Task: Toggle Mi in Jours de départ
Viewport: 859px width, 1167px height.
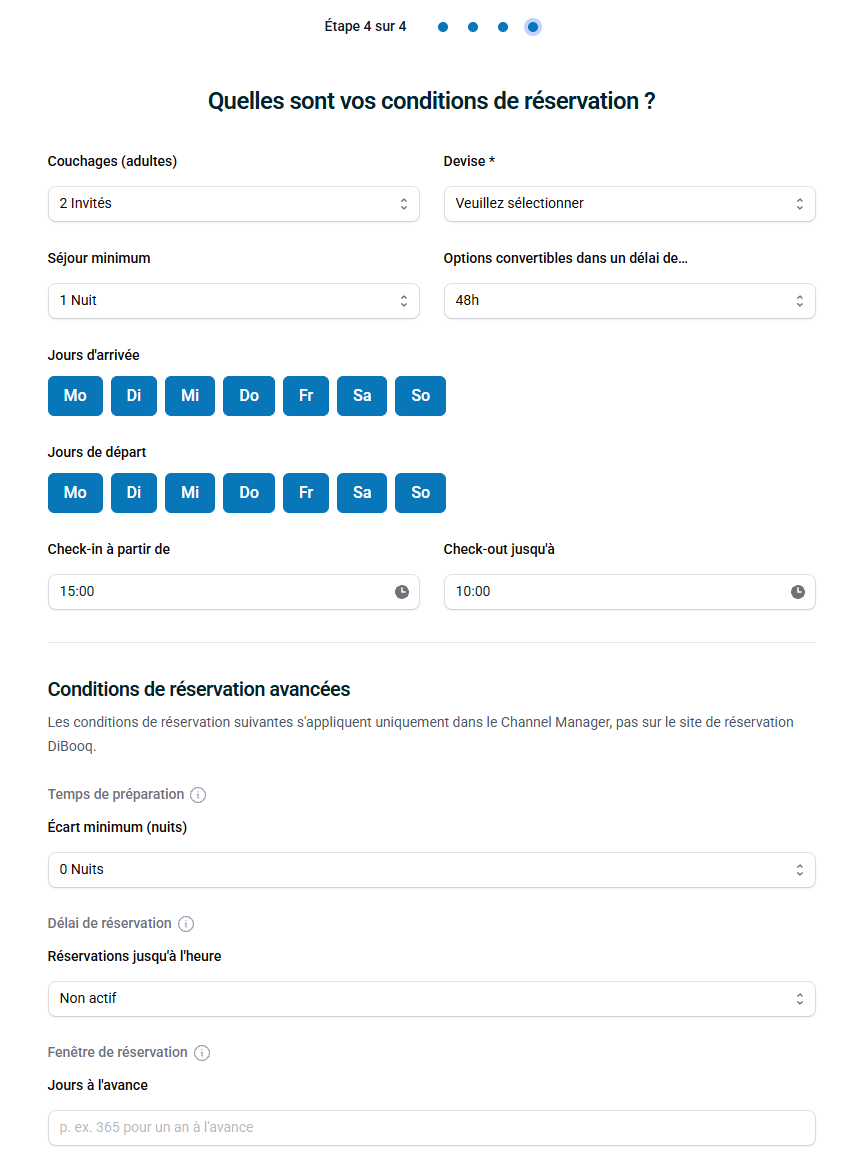Action: click(x=190, y=493)
